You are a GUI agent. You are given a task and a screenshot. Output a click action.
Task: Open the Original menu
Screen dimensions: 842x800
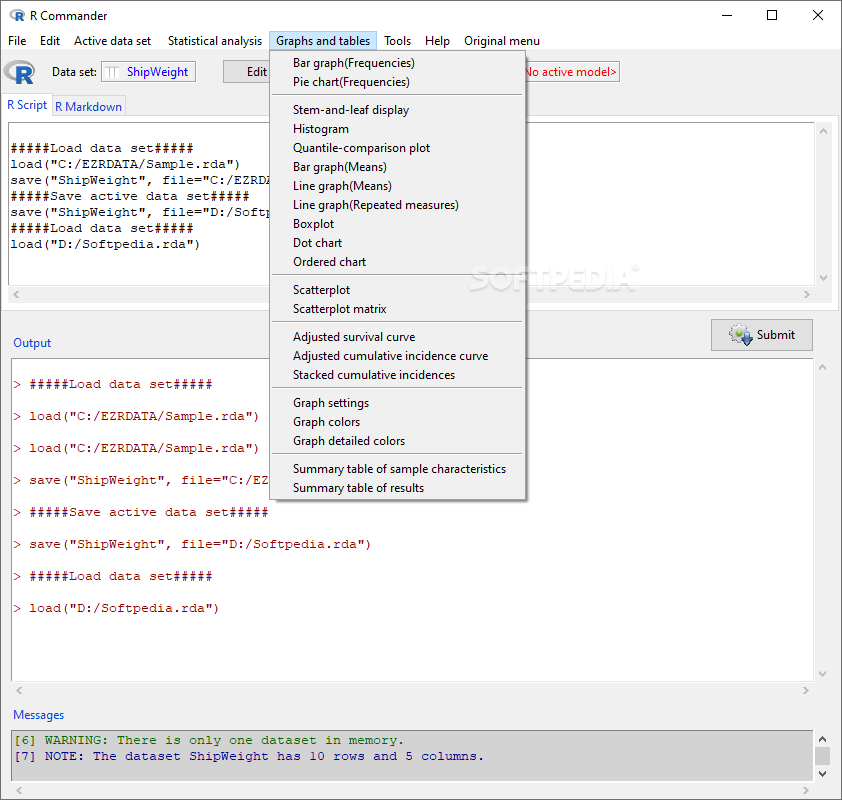pos(502,41)
